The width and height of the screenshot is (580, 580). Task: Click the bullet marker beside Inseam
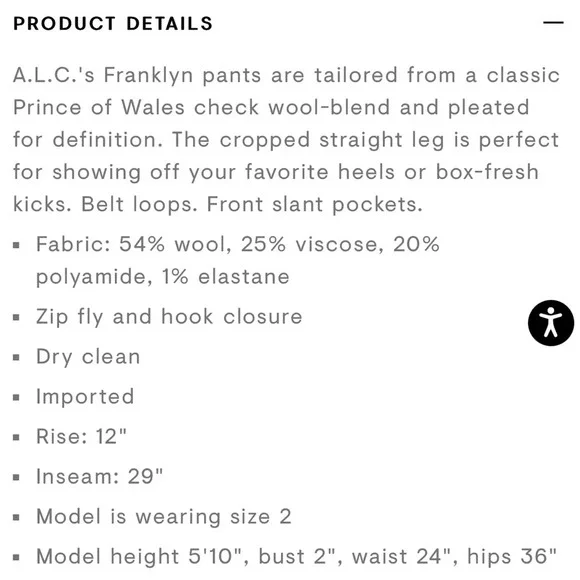(x=16, y=477)
